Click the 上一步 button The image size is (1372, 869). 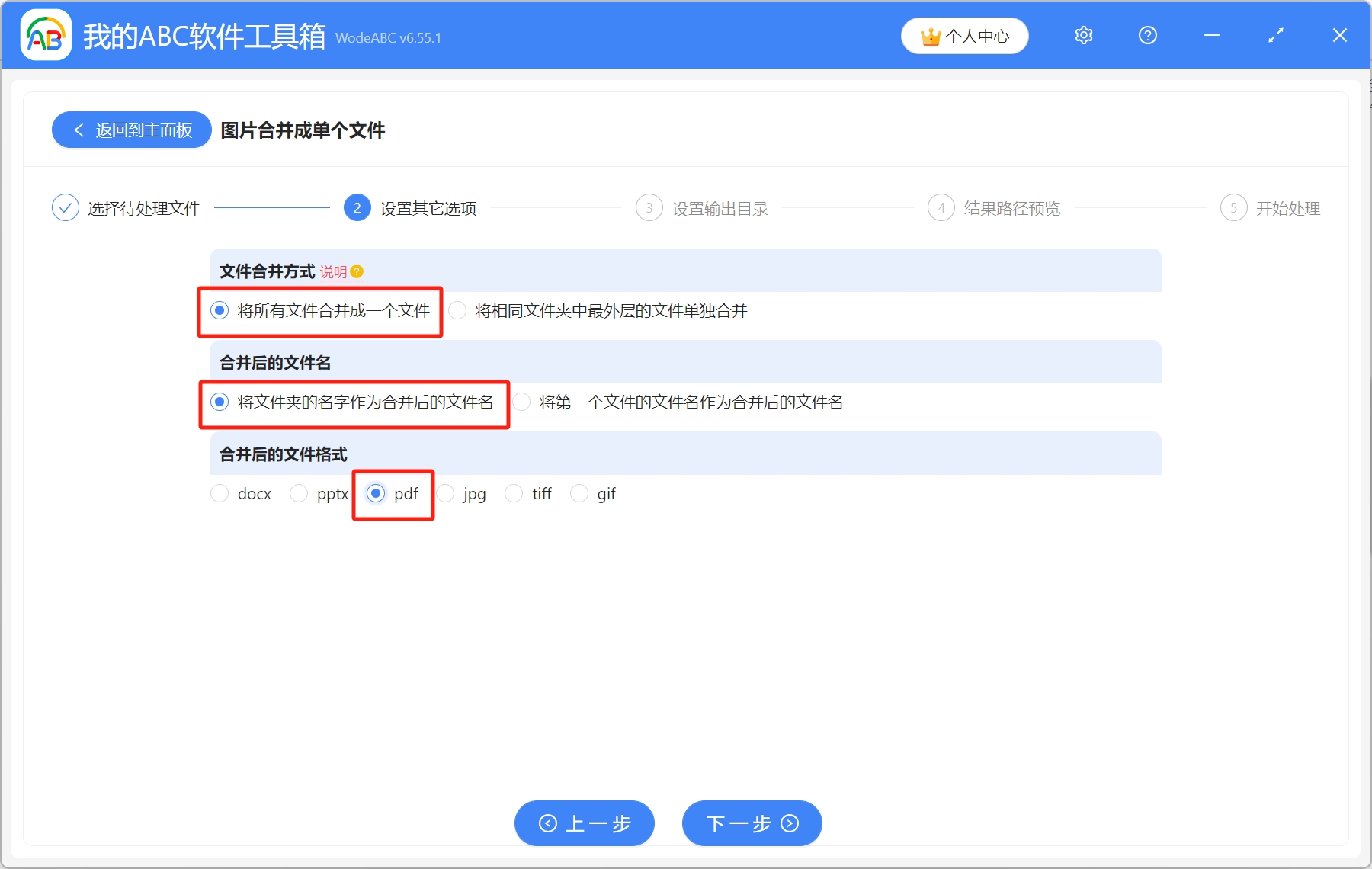pyautogui.click(x=584, y=823)
